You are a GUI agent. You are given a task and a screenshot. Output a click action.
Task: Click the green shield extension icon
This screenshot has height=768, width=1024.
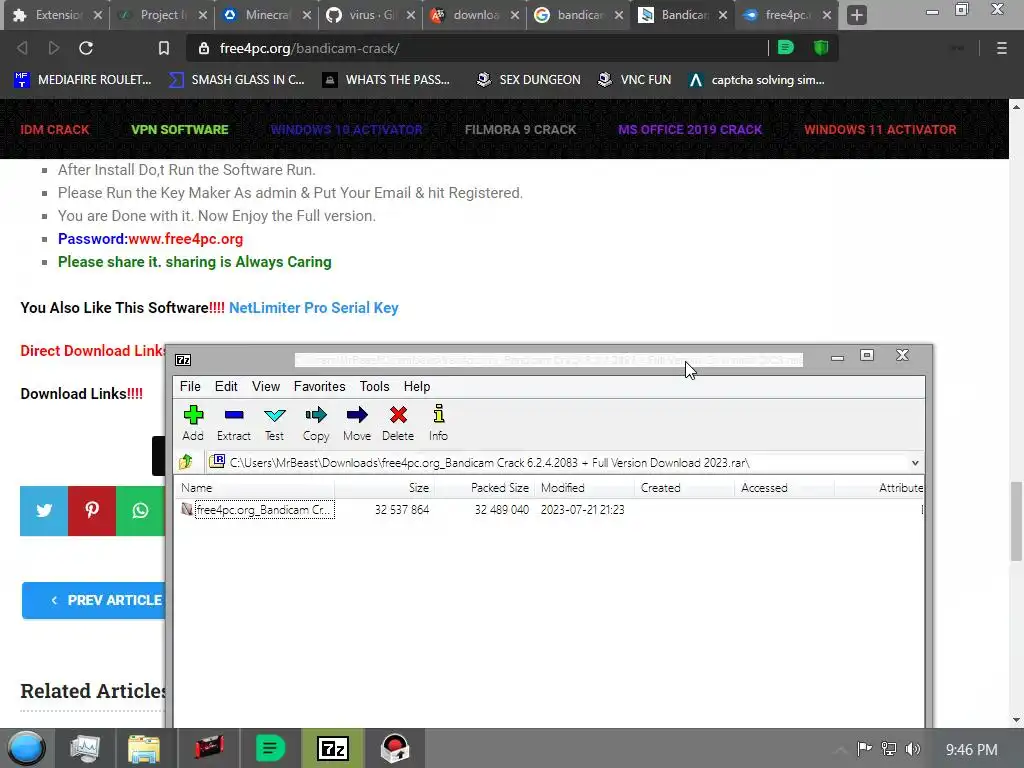point(821,48)
